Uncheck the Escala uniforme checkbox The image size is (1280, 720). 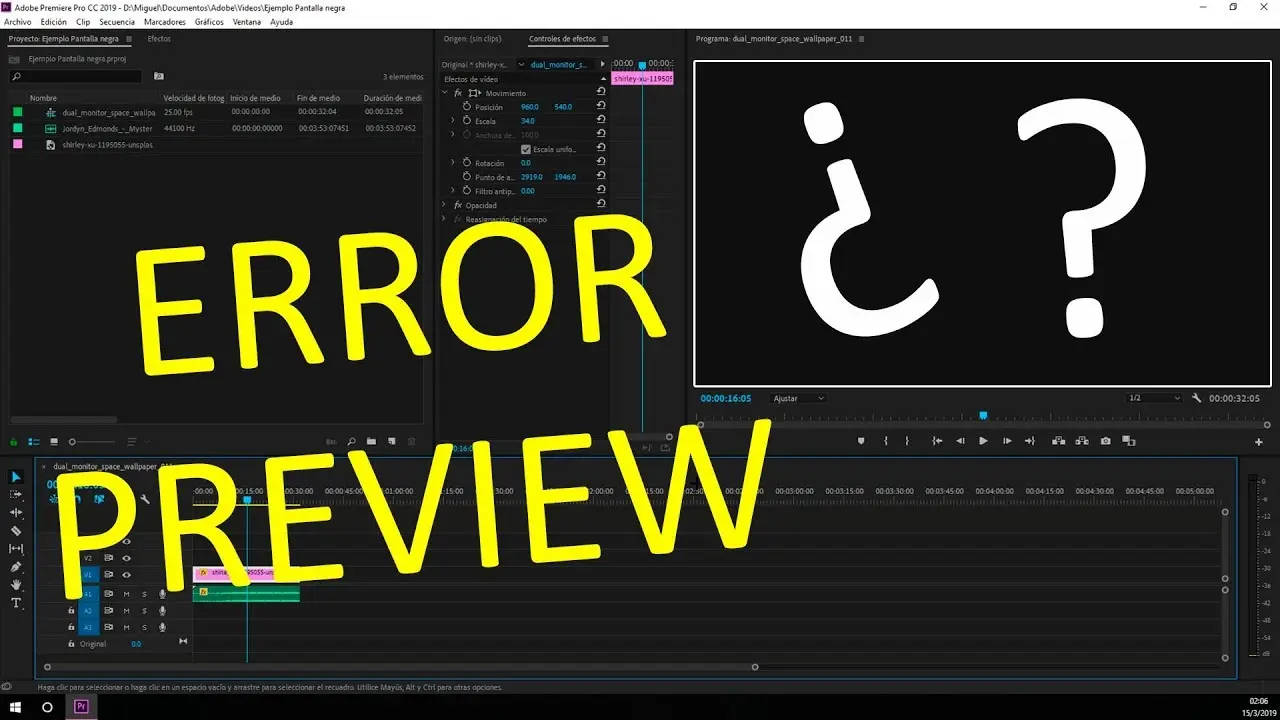click(x=526, y=149)
